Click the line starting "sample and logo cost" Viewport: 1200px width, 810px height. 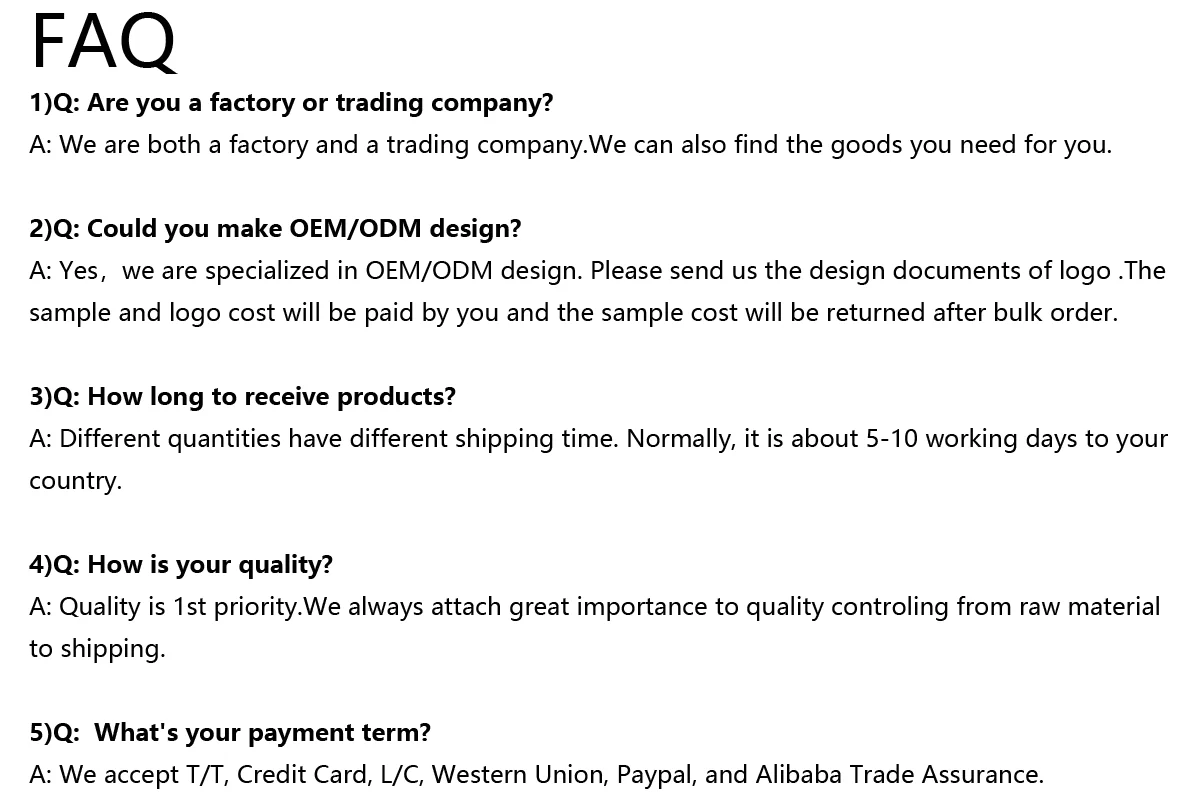[573, 313]
